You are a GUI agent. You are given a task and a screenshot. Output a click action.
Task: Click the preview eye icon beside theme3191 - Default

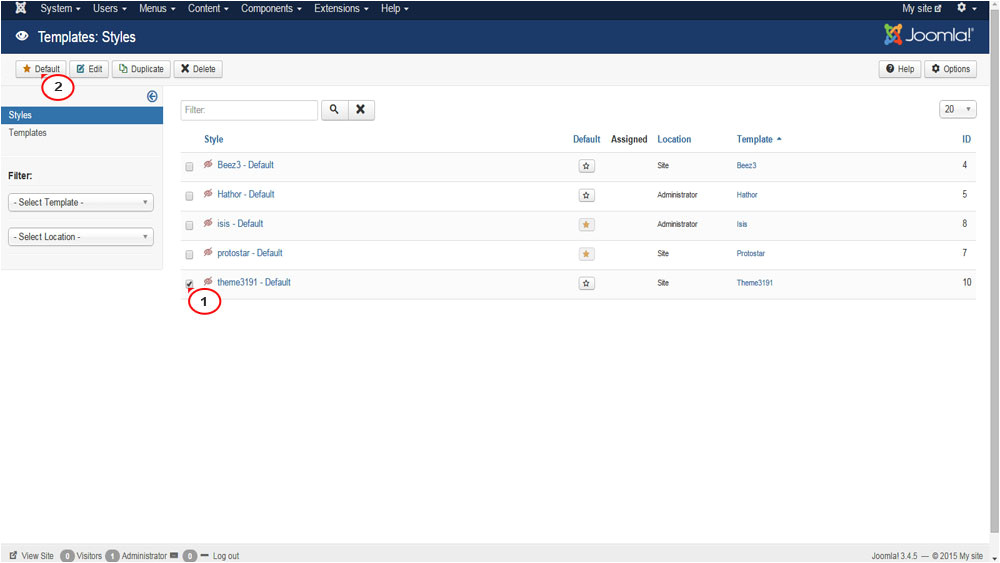pyautogui.click(x=208, y=282)
